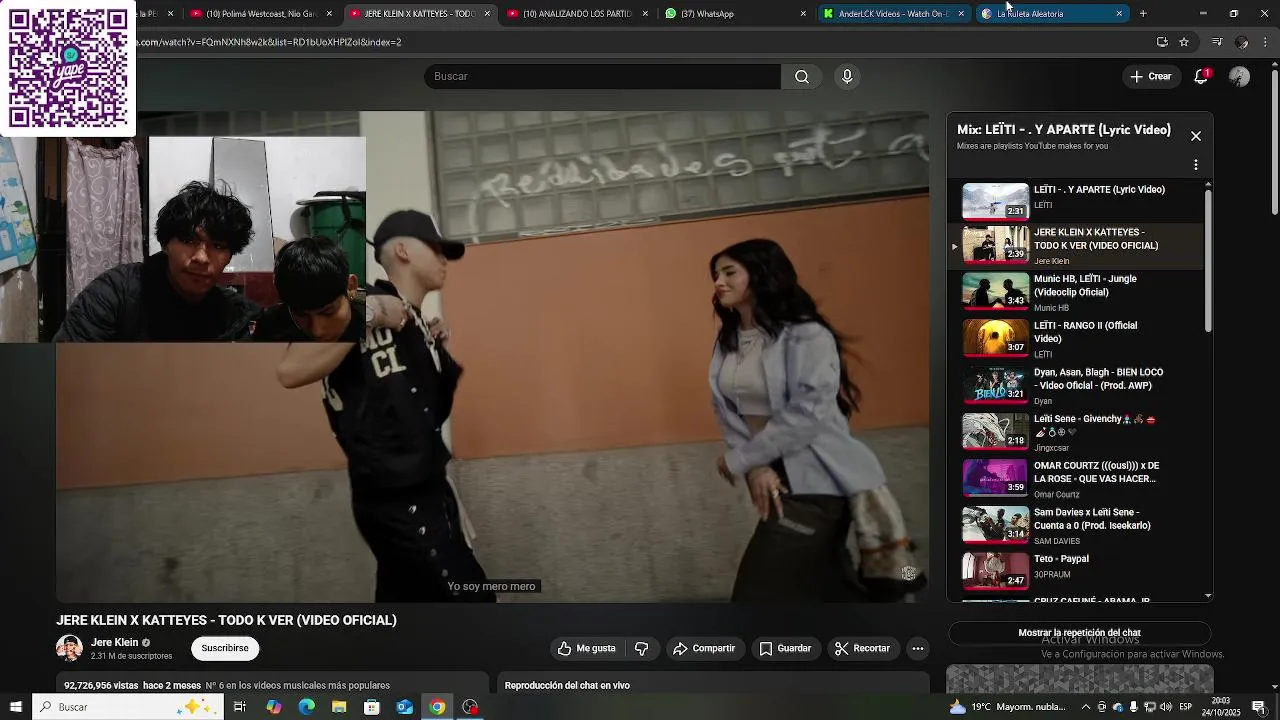
Task: Open weather widget 19°C on taskbar
Action: [x=1006, y=707]
